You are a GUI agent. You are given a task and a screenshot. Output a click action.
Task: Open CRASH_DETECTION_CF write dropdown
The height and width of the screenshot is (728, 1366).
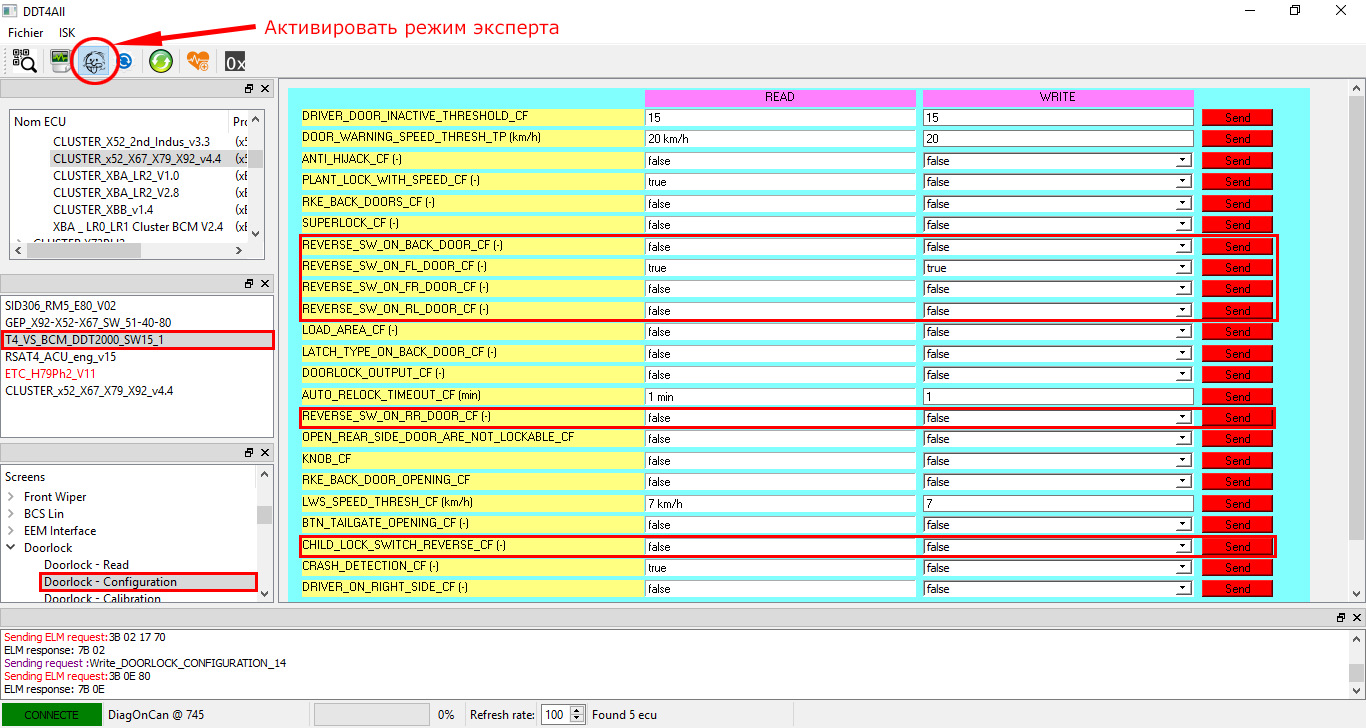[x=1183, y=568]
